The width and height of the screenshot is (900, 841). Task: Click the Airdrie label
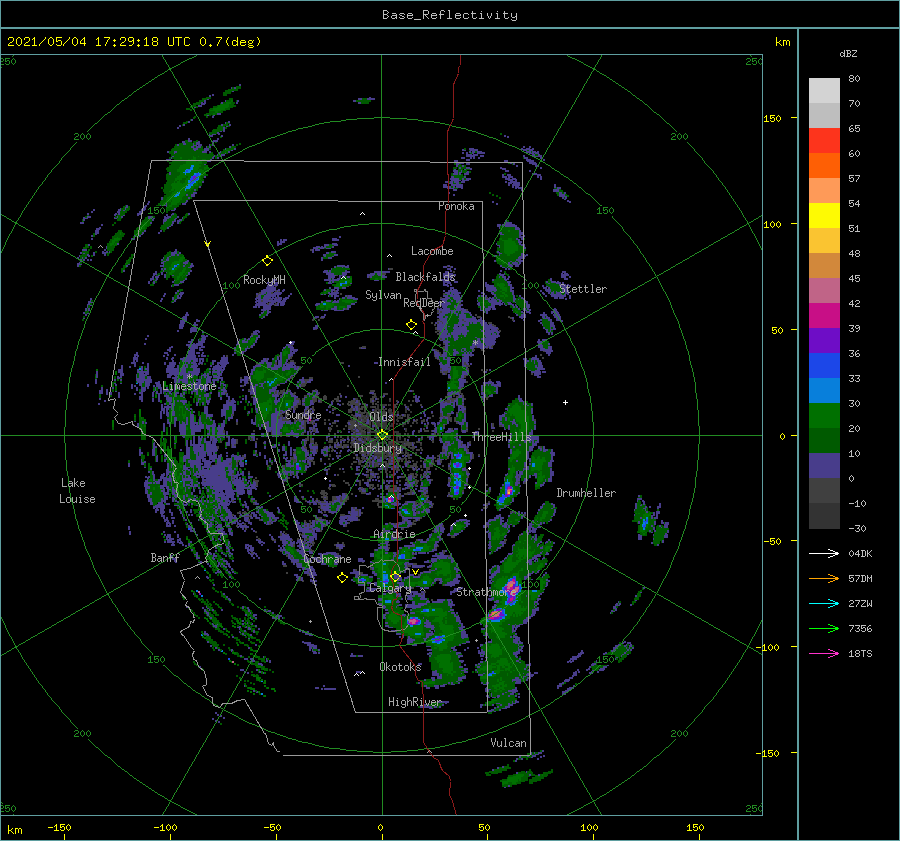coord(394,534)
